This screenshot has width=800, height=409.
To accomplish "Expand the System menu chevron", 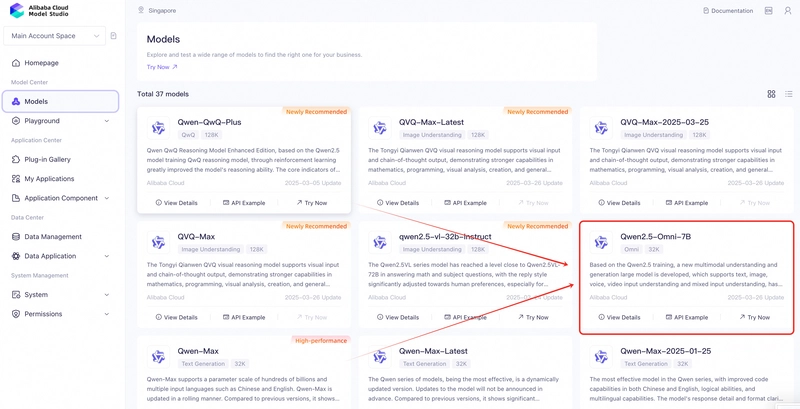I will point(107,295).
